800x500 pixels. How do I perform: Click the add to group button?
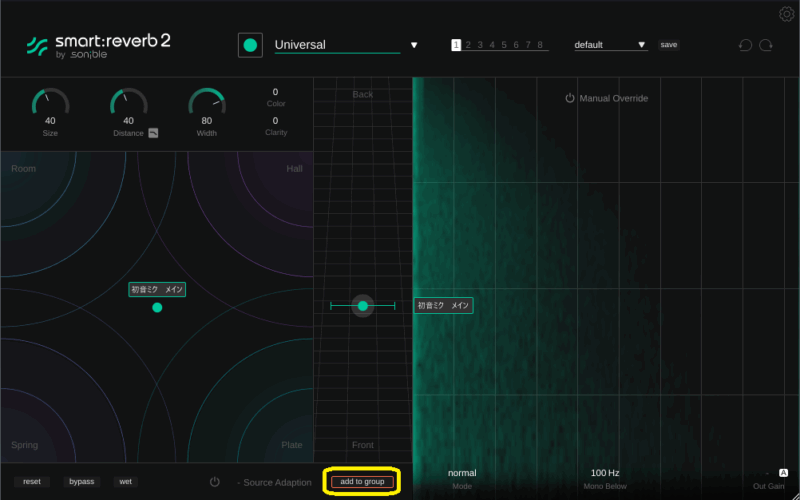click(362, 482)
